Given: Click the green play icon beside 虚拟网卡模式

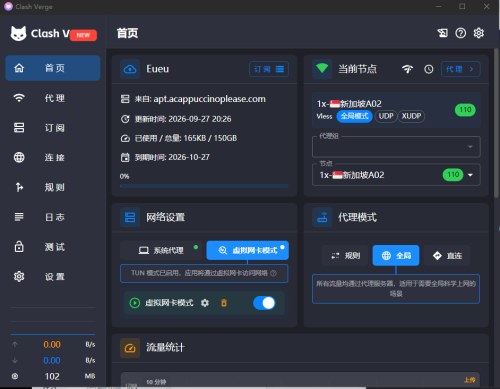Looking at the screenshot, I should (134, 303).
